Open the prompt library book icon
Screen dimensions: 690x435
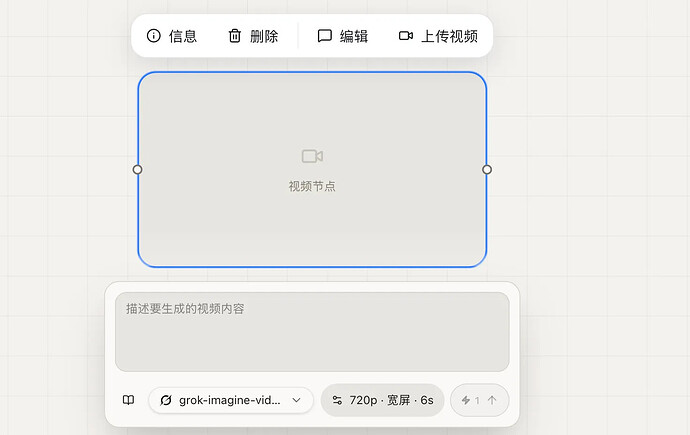[x=128, y=400]
